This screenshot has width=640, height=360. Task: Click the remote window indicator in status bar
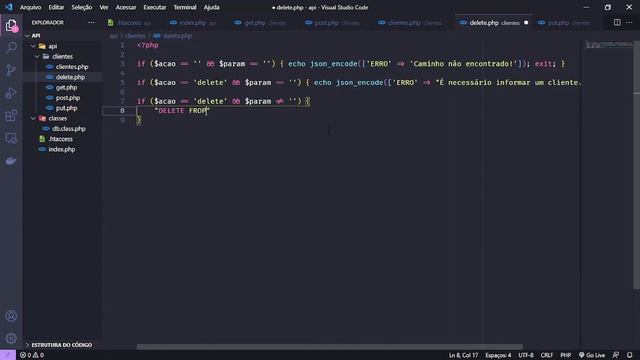[8, 355]
